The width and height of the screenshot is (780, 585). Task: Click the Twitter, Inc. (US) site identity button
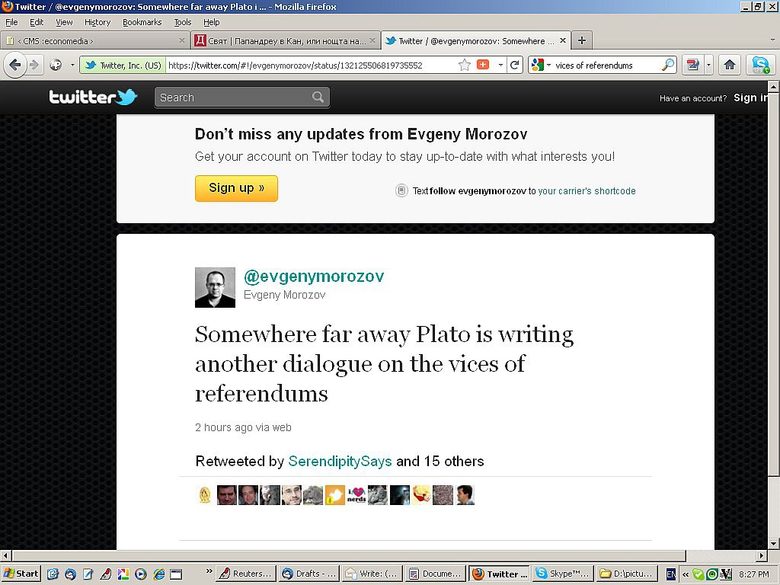pos(122,65)
